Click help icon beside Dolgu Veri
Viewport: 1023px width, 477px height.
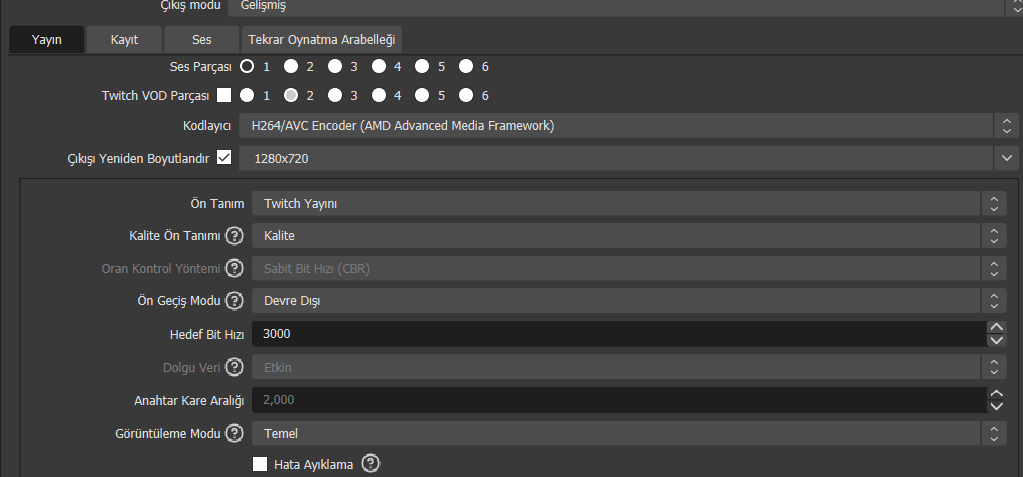[x=235, y=367]
